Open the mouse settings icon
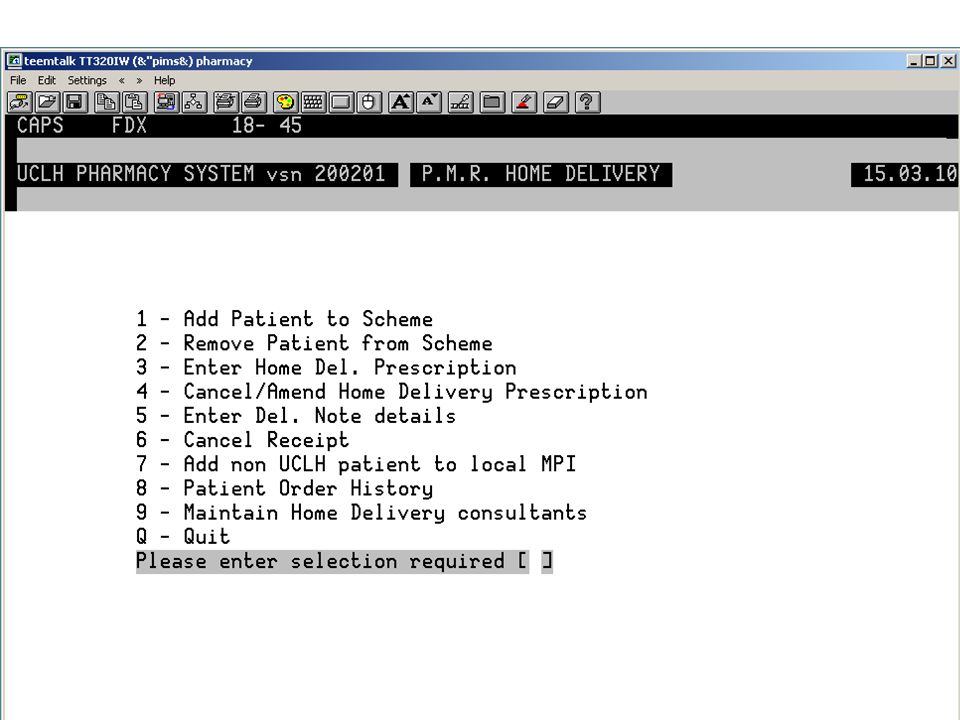 pyautogui.click(x=369, y=102)
